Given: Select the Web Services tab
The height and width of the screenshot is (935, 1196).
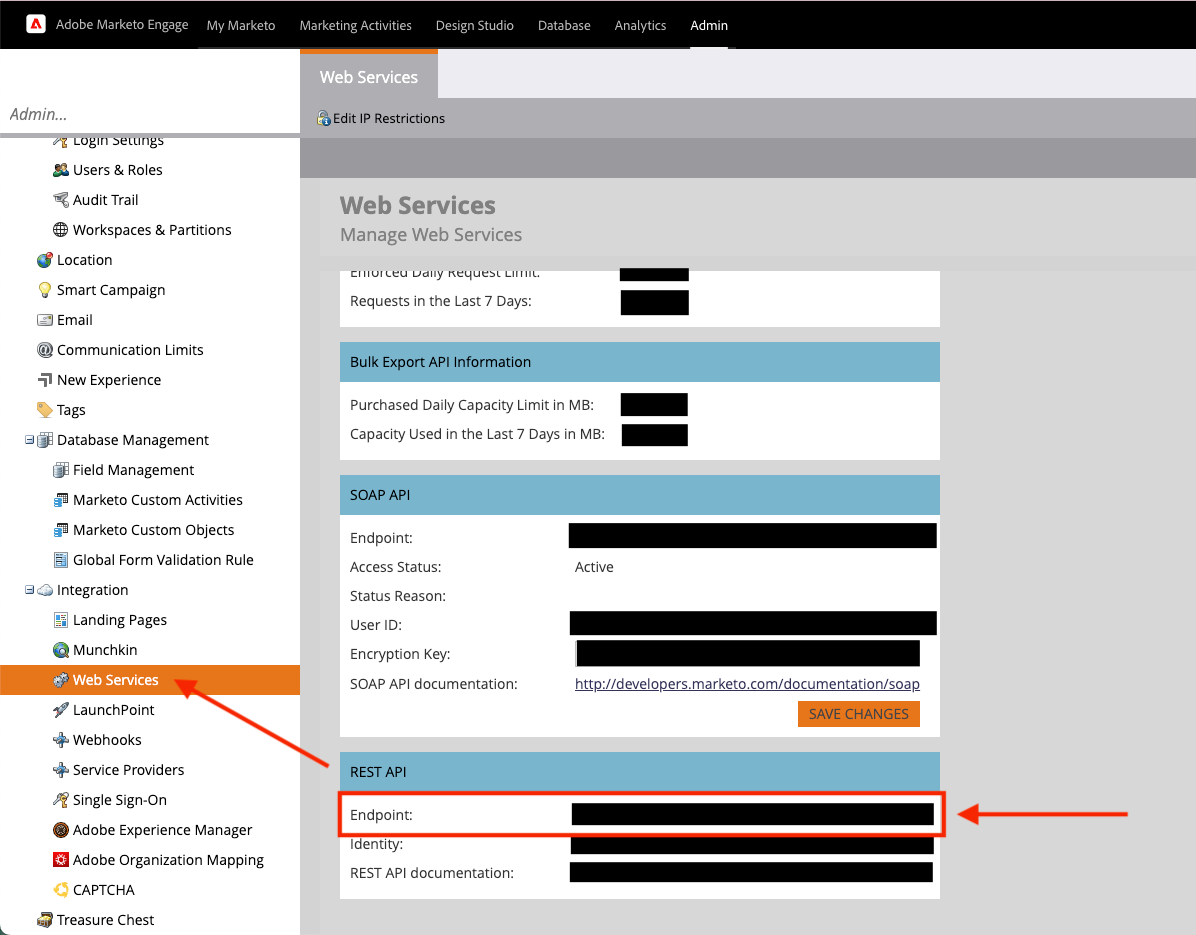Looking at the screenshot, I should pyautogui.click(x=369, y=76).
